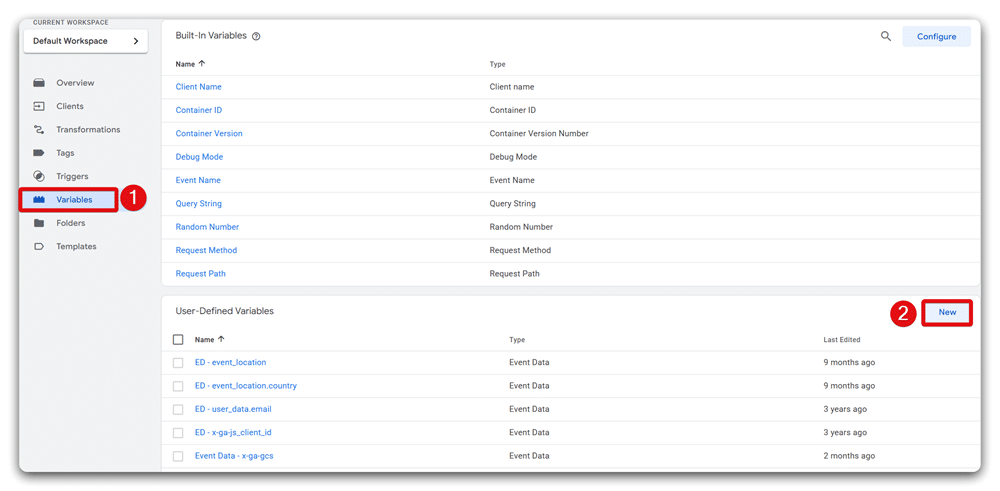Open the Client Name variable
This screenshot has height=491, width=1000.
coord(198,87)
